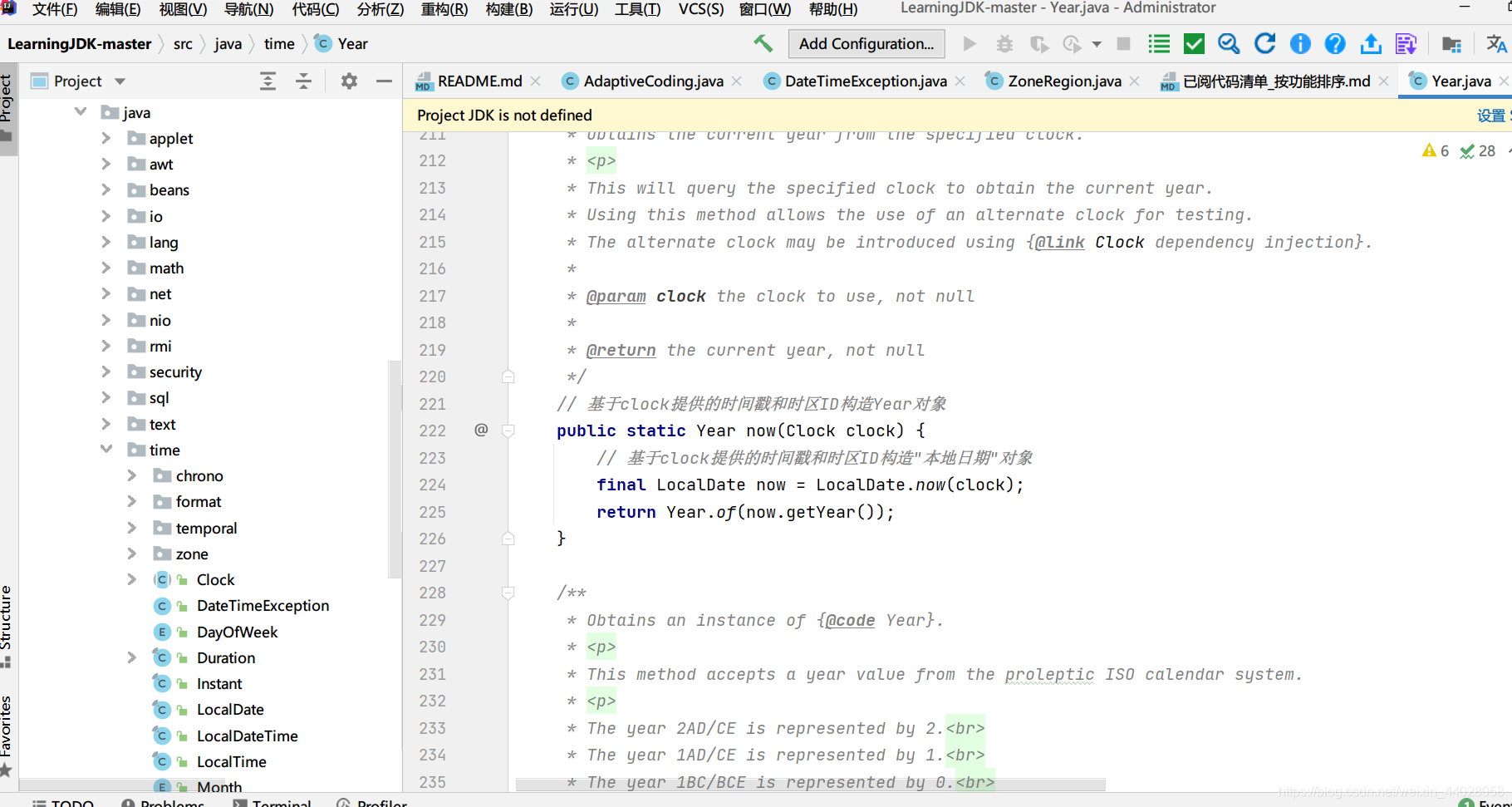The image size is (1512, 807).
Task: Click the green hammer Build Project icon
Action: (763, 43)
